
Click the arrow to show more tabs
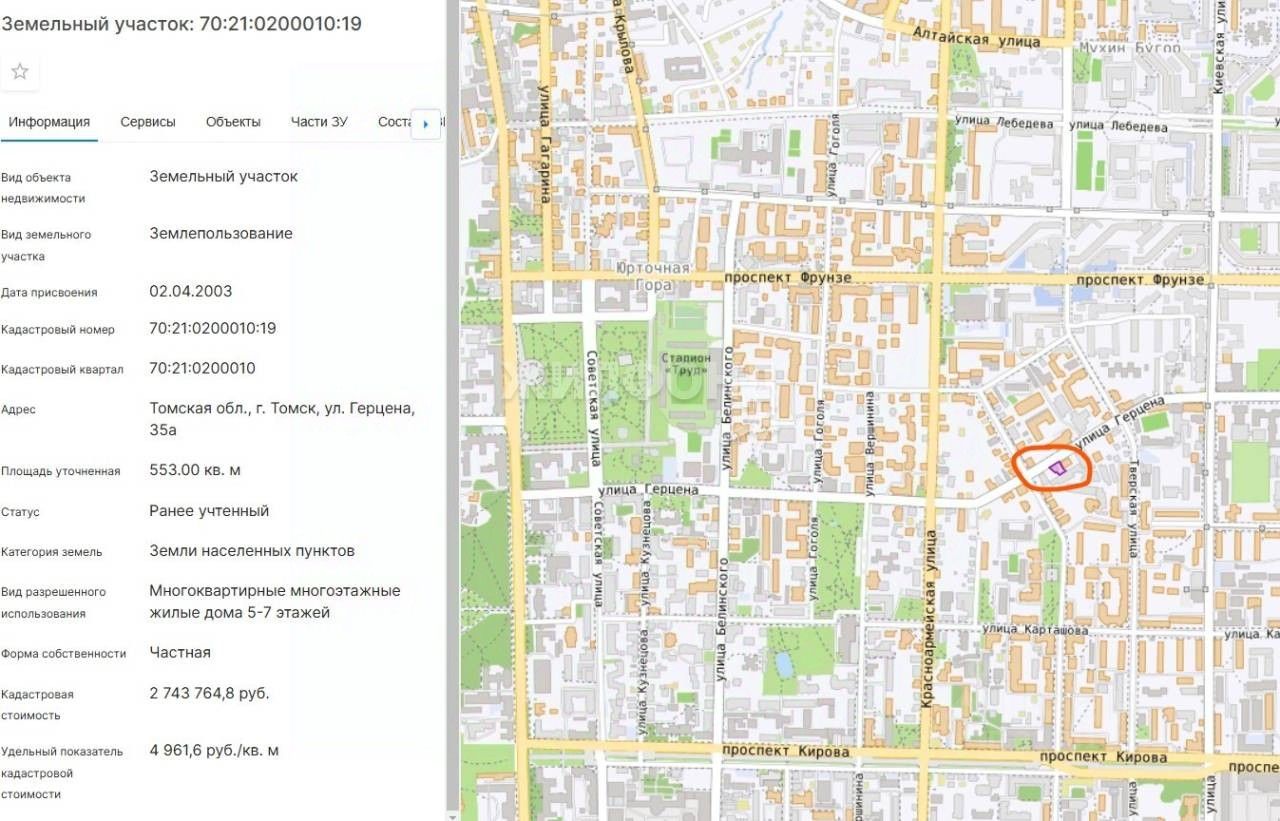point(426,124)
